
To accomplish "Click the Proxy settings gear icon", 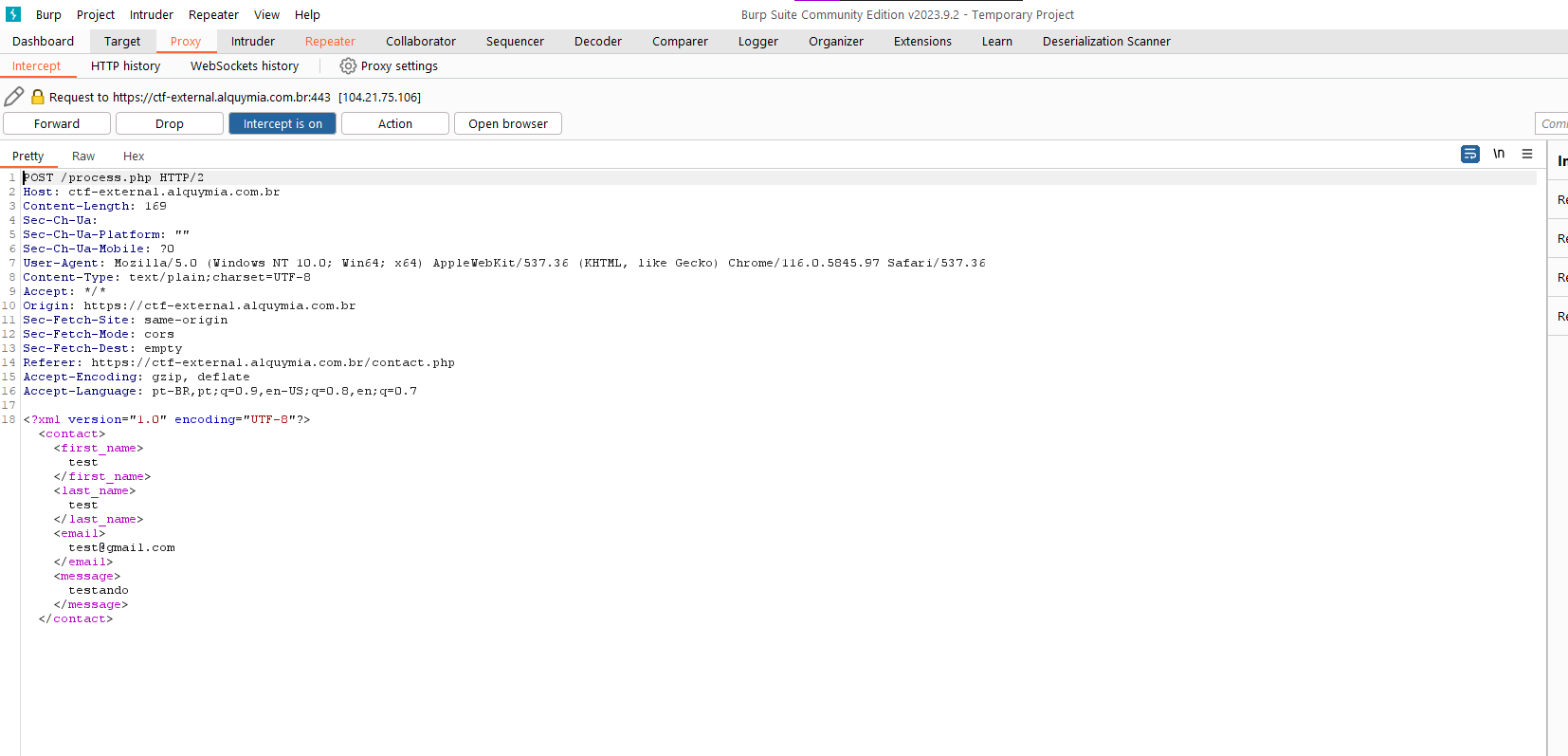I will 348,65.
